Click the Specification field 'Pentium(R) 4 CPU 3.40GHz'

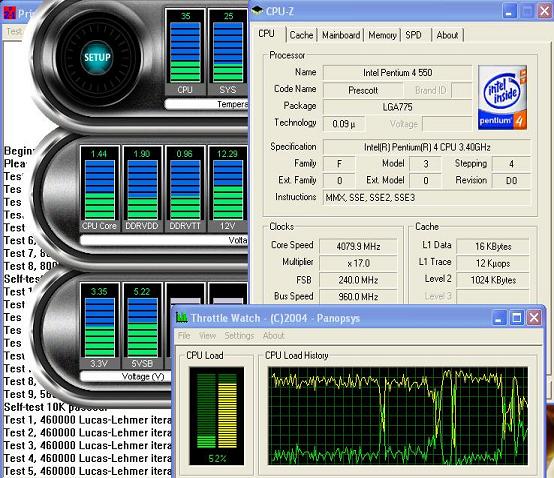[427, 147]
